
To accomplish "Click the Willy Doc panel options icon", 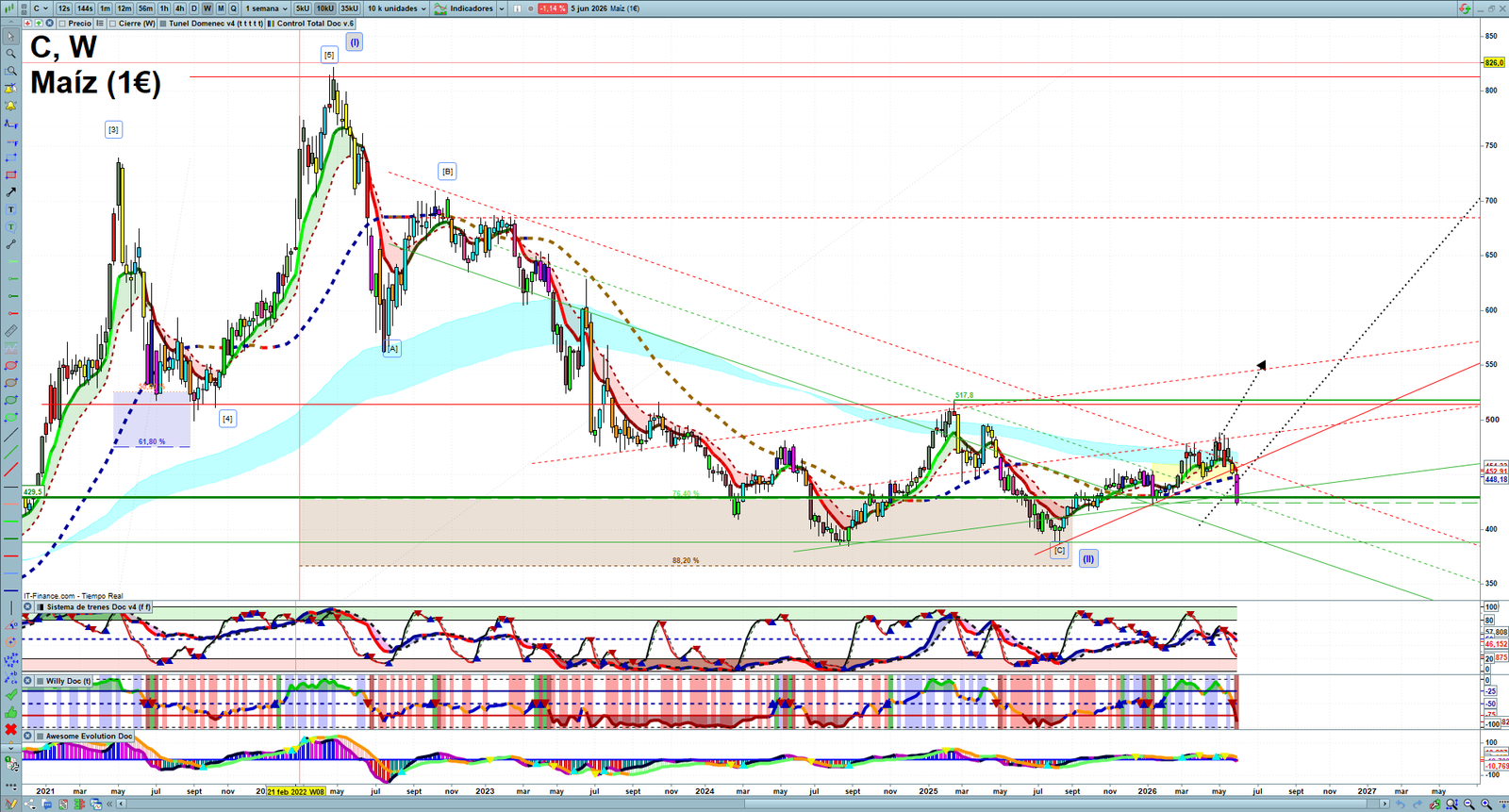I will coord(28,680).
